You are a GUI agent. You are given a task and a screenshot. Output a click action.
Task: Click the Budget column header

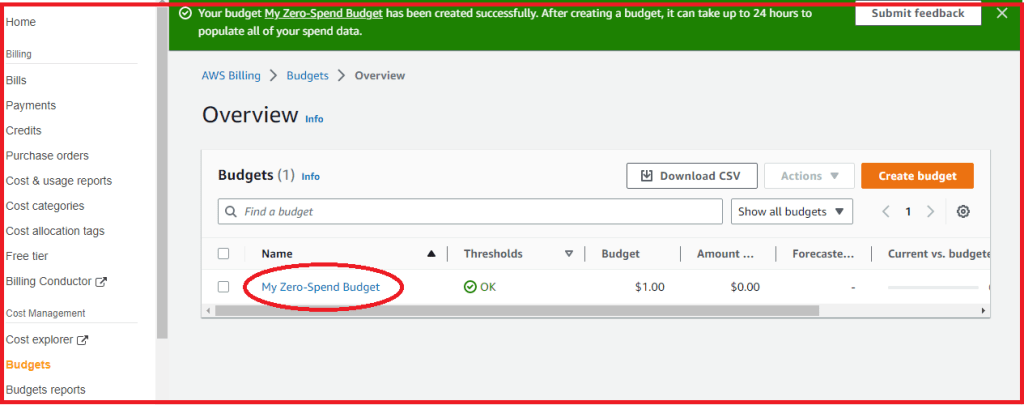tap(620, 253)
